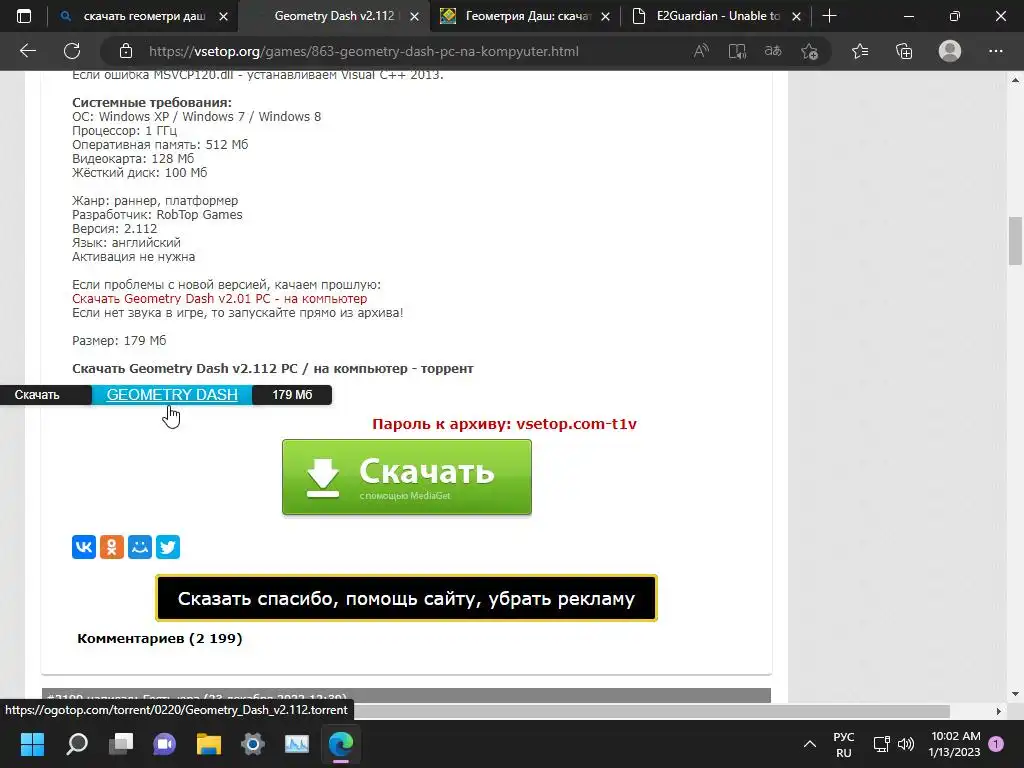Share on VK
The width and height of the screenshot is (1024, 768).
pos(84,547)
